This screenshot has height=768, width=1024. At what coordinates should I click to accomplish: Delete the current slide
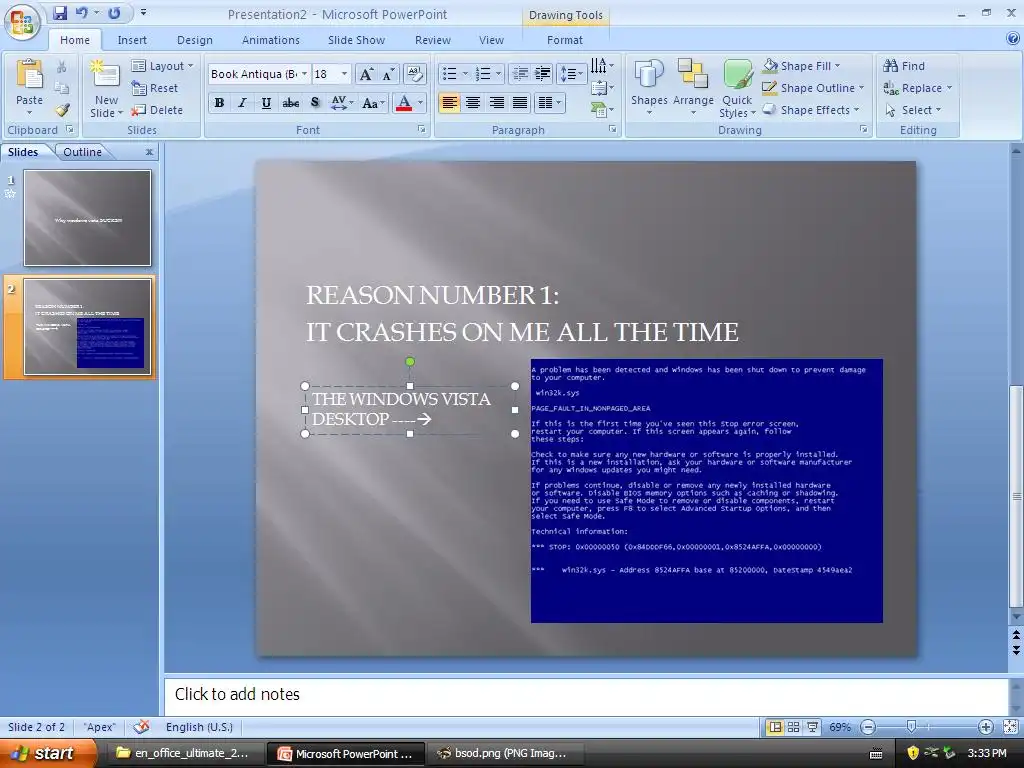(x=157, y=110)
